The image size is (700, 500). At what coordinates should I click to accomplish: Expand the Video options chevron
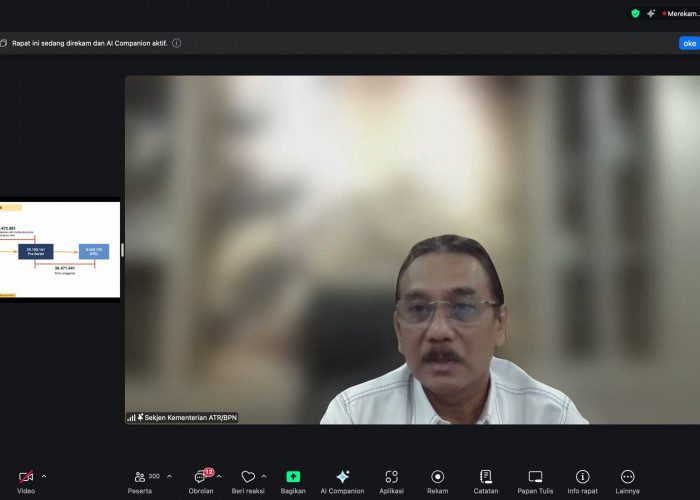pyautogui.click(x=44, y=476)
